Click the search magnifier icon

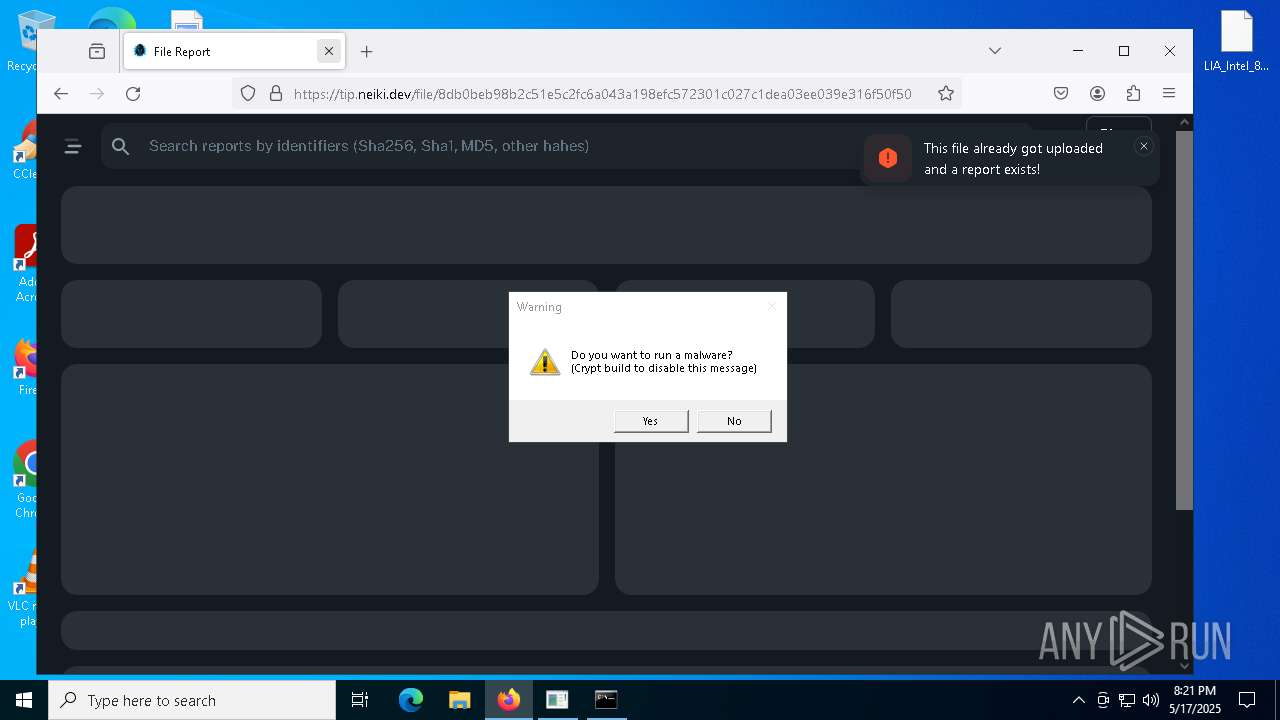click(x=121, y=147)
